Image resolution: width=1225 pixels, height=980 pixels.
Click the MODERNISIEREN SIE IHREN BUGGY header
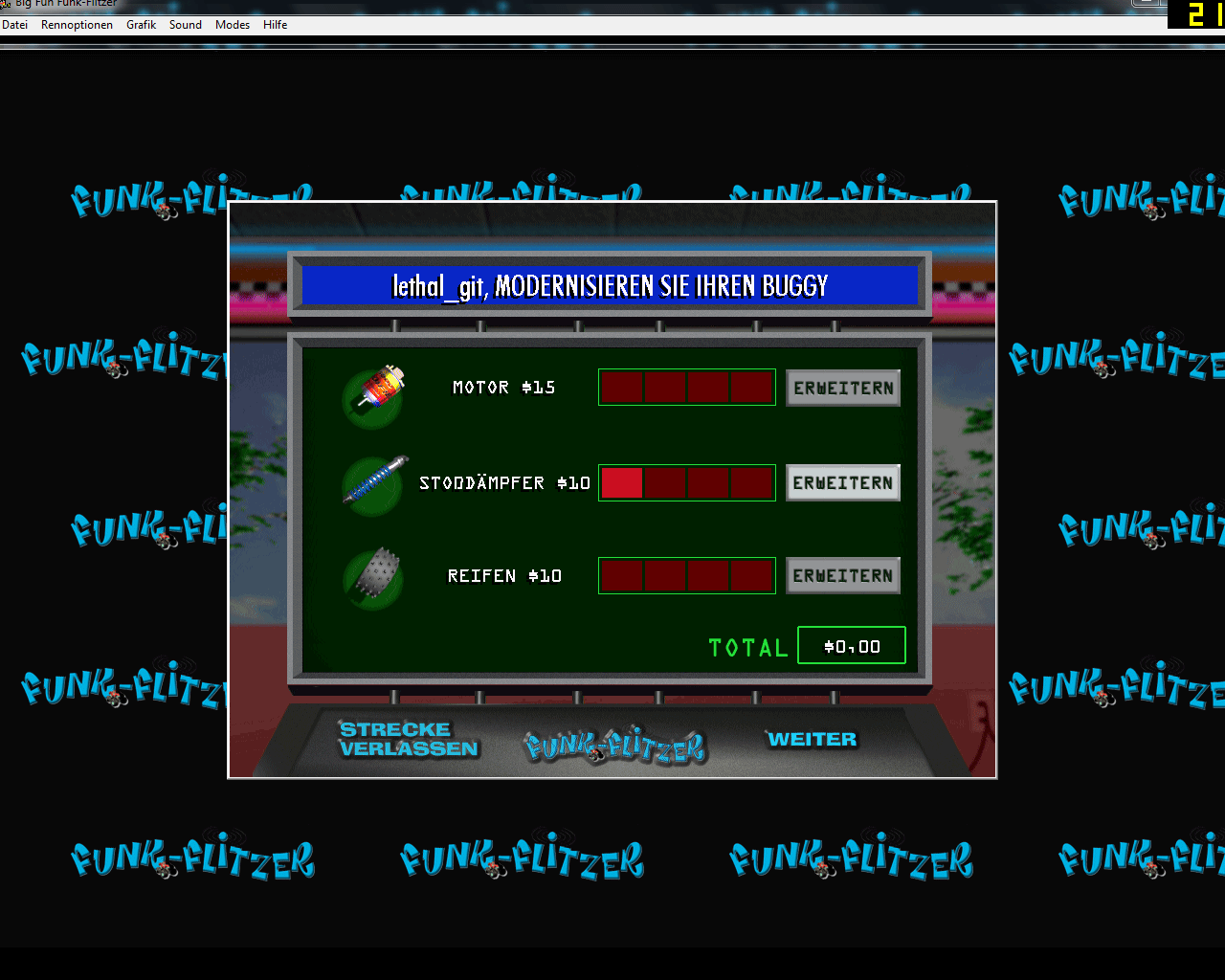pos(611,285)
